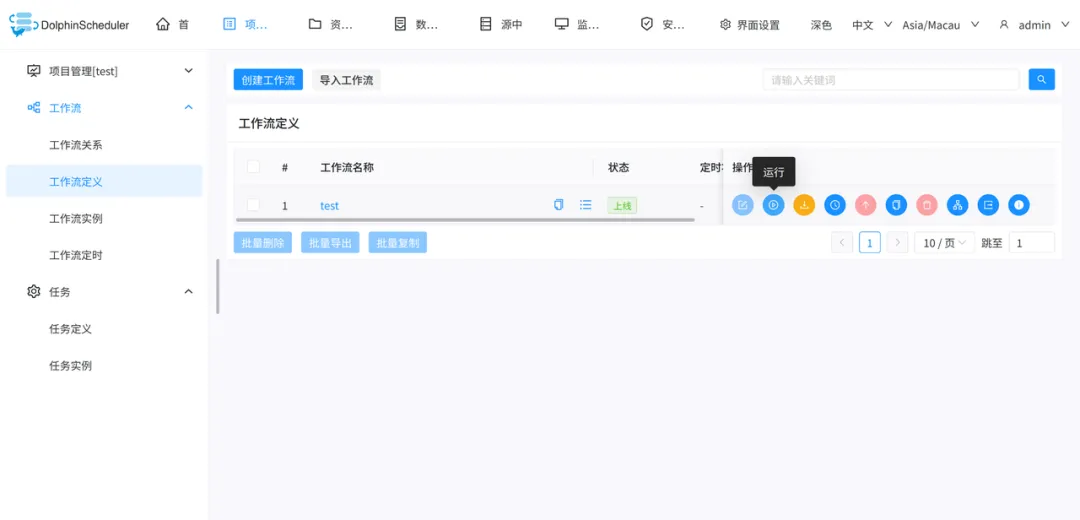The image size is (1080, 520).
Task: Click the admin user icon
Action: coord(1004,25)
